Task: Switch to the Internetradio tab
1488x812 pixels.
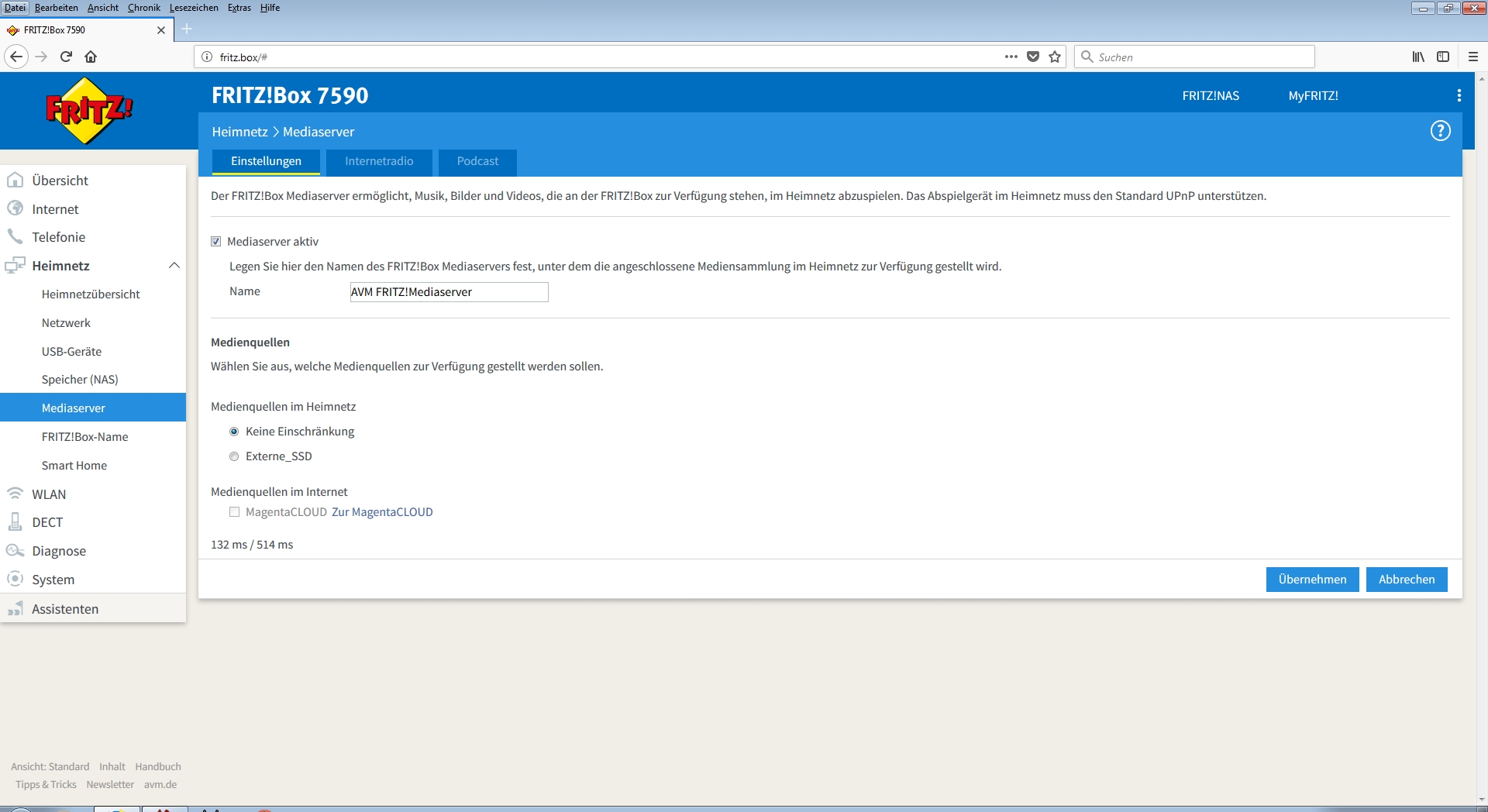Action: point(379,161)
